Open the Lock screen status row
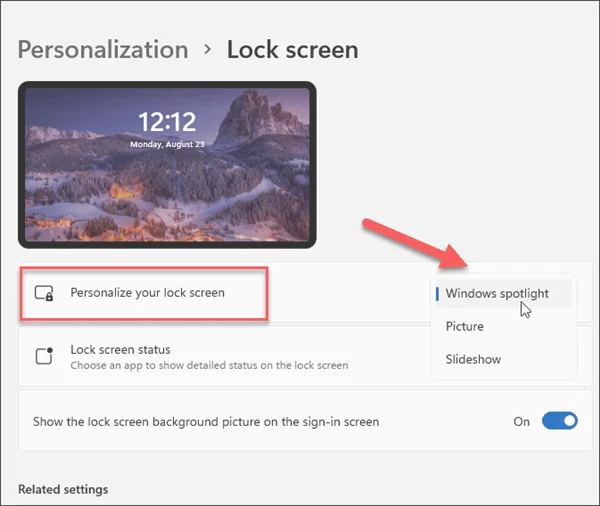This screenshot has height=506, width=600. [x=305, y=356]
